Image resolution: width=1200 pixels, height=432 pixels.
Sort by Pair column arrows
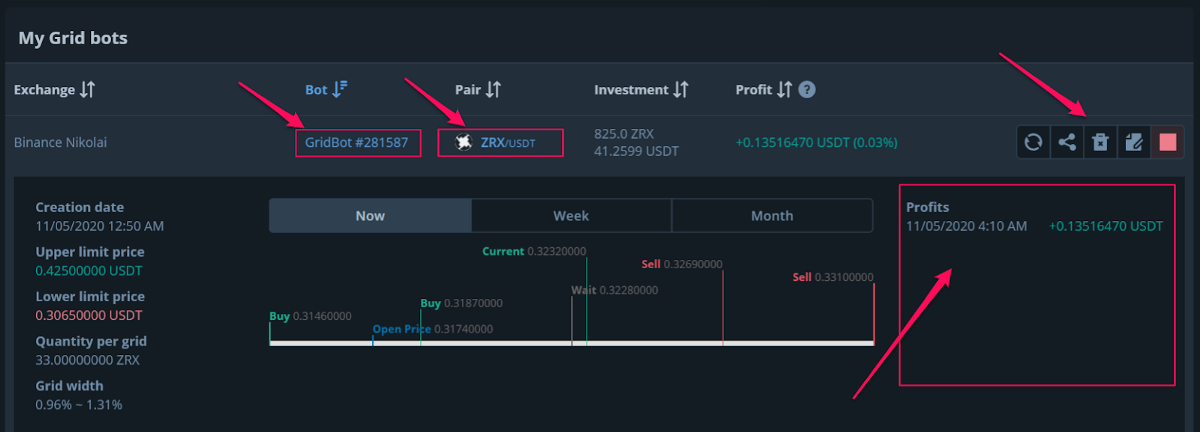pyautogui.click(x=492, y=90)
